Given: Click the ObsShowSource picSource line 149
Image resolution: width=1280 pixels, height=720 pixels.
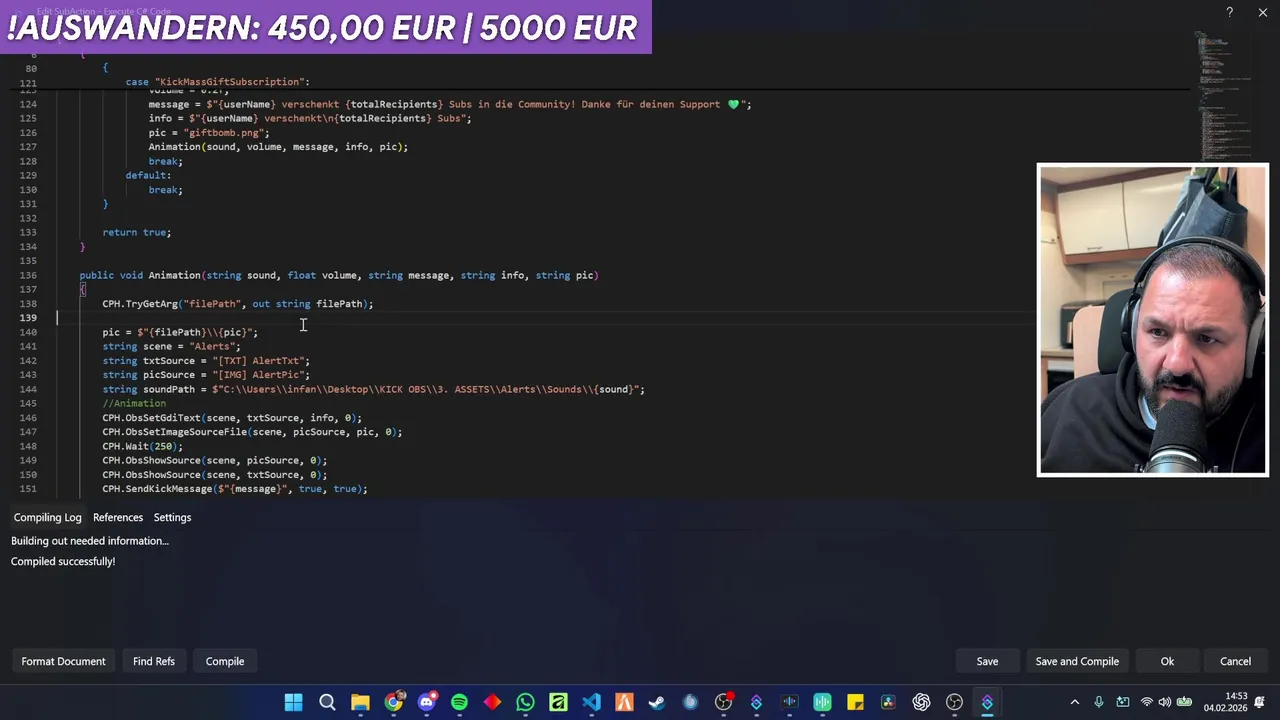Looking at the screenshot, I should [x=215, y=461].
